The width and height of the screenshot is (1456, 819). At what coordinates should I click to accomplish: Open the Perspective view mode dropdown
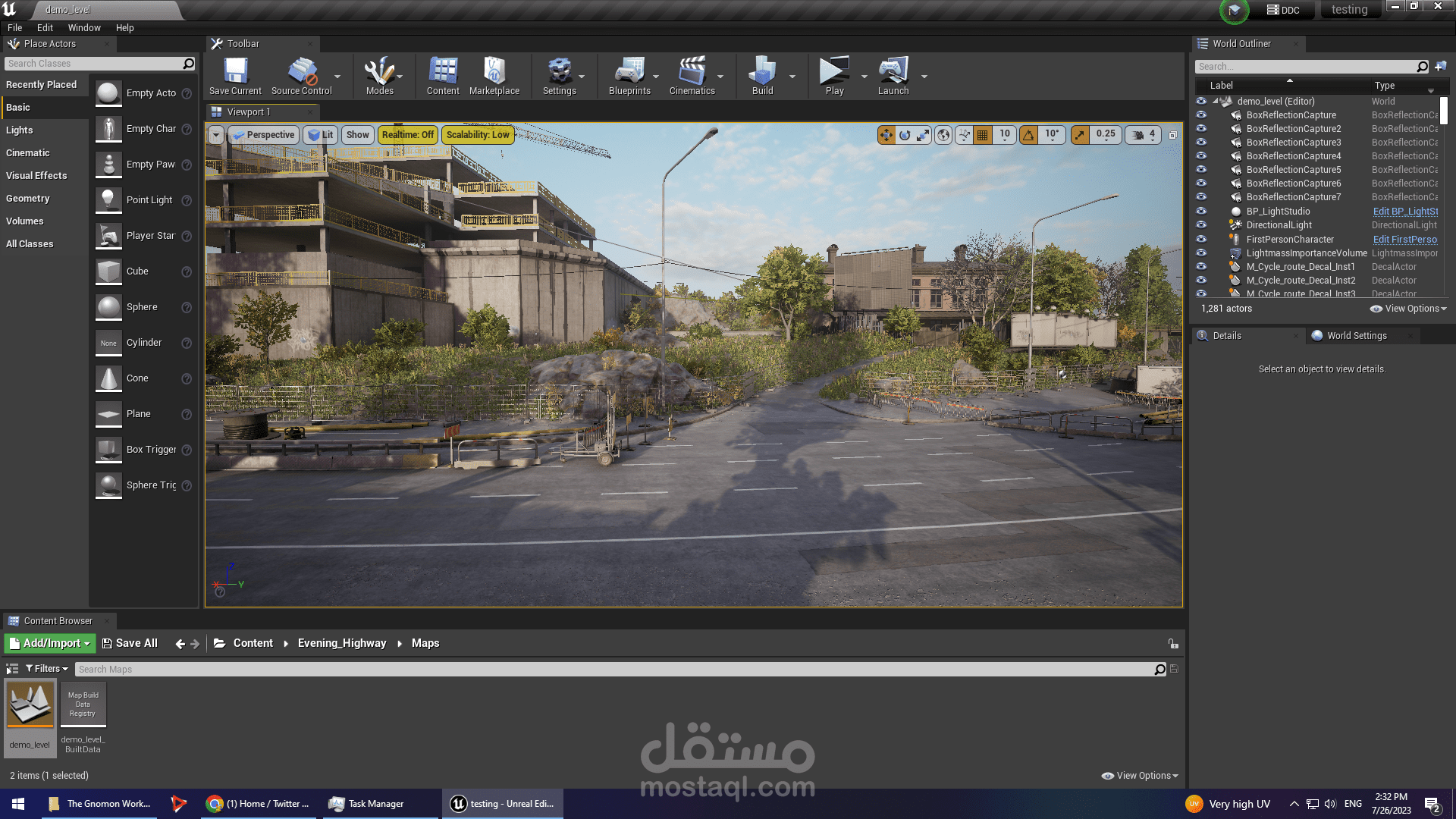[x=263, y=135]
